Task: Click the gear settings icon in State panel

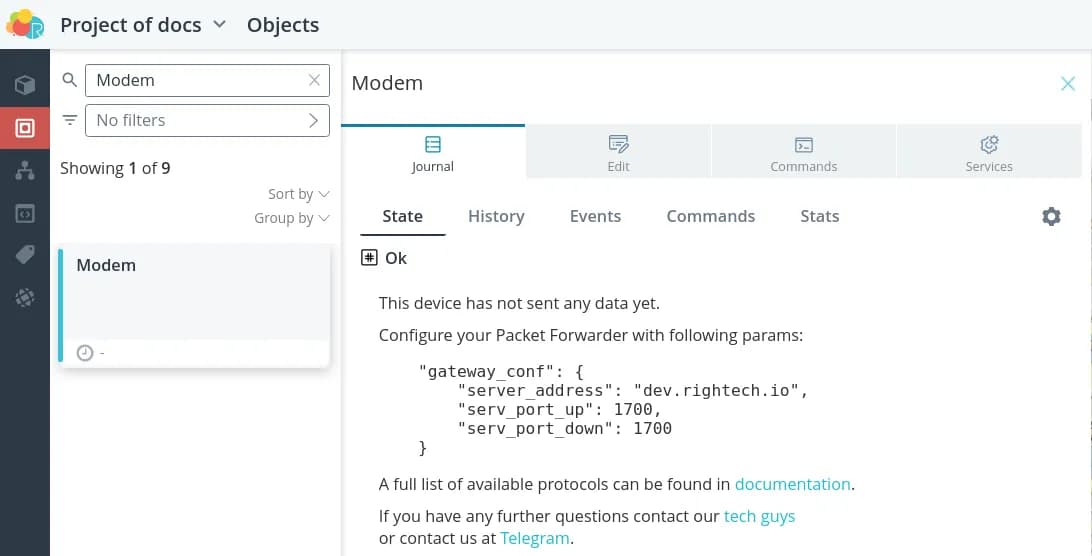Action: (x=1051, y=216)
